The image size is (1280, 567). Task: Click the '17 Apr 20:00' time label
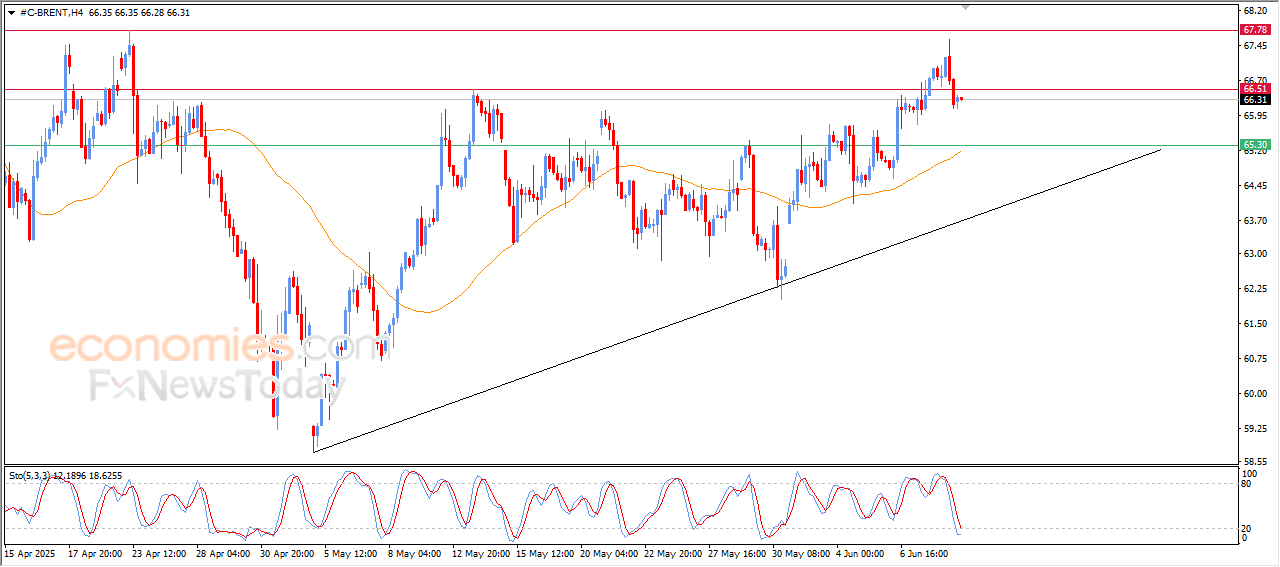tap(95, 552)
